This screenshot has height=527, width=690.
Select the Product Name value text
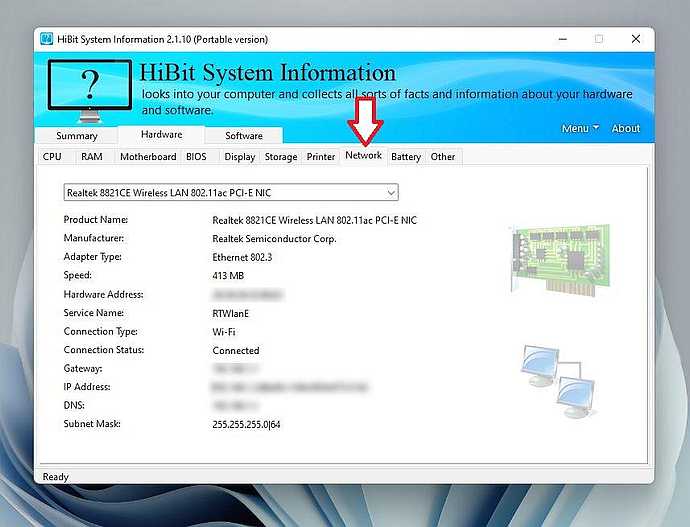pos(314,220)
